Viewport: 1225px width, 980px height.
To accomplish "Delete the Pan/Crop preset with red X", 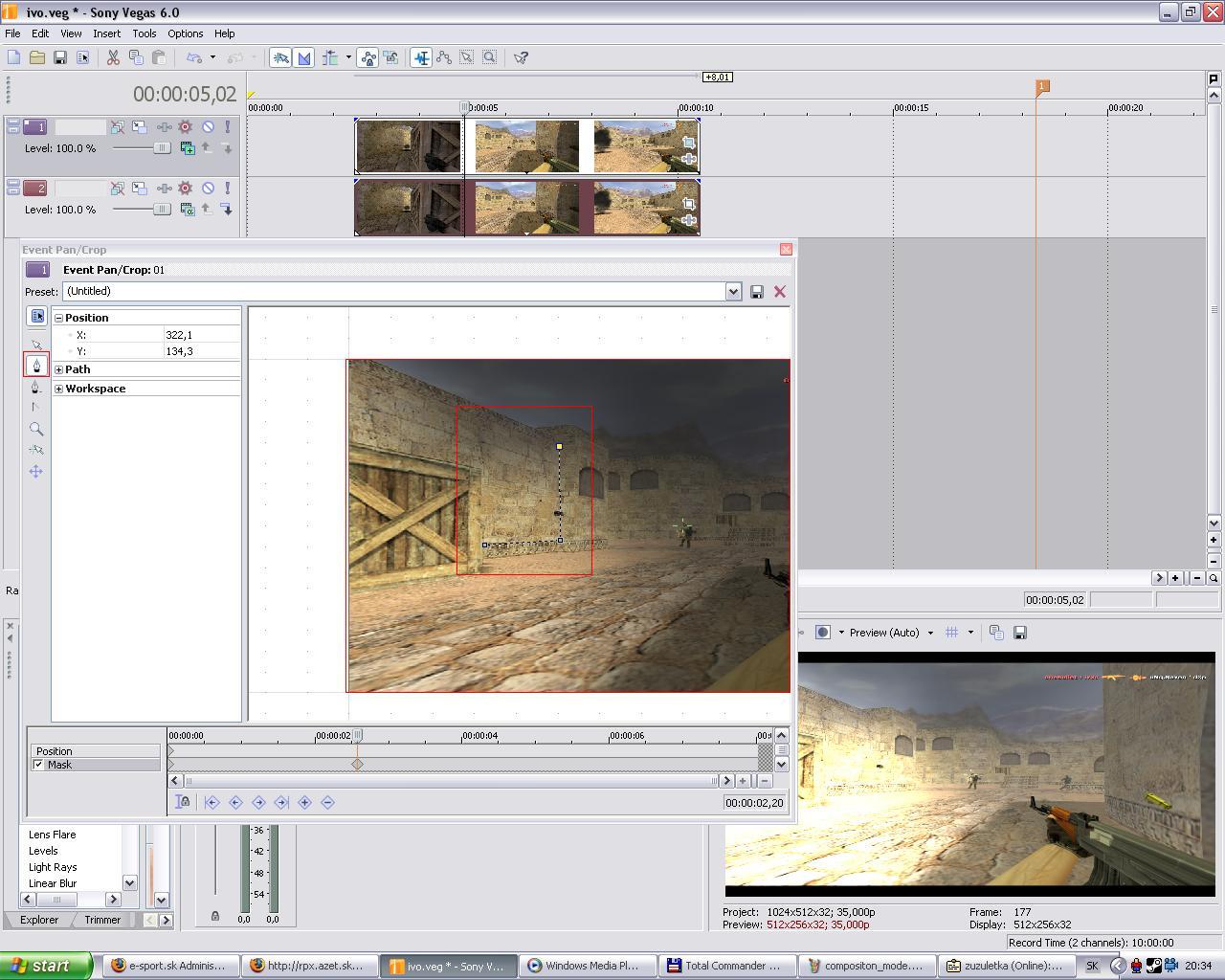I will click(780, 292).
